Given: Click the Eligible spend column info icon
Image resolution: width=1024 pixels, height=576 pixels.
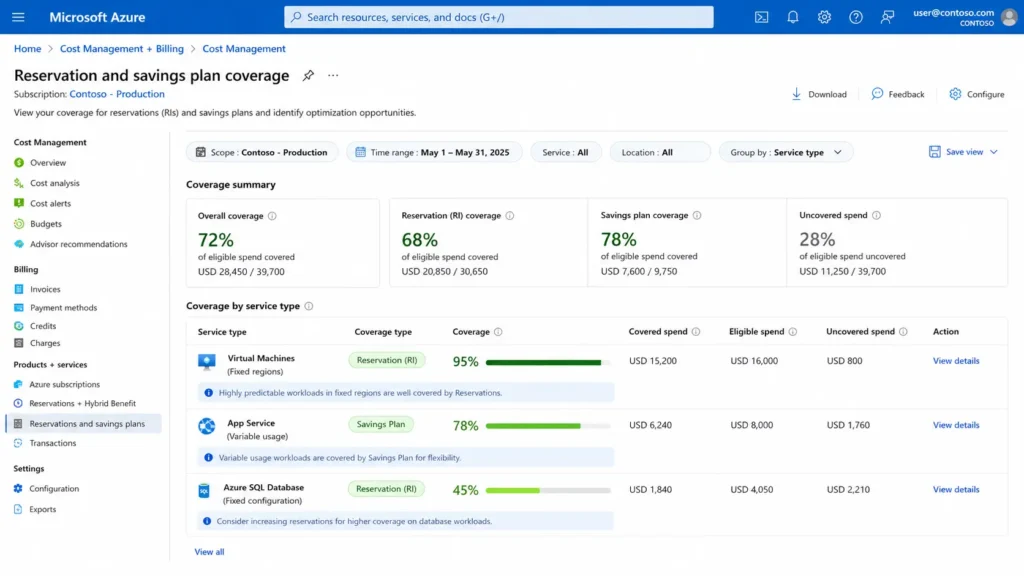Looking at the screenshot, I should click(x=793, y=332).
